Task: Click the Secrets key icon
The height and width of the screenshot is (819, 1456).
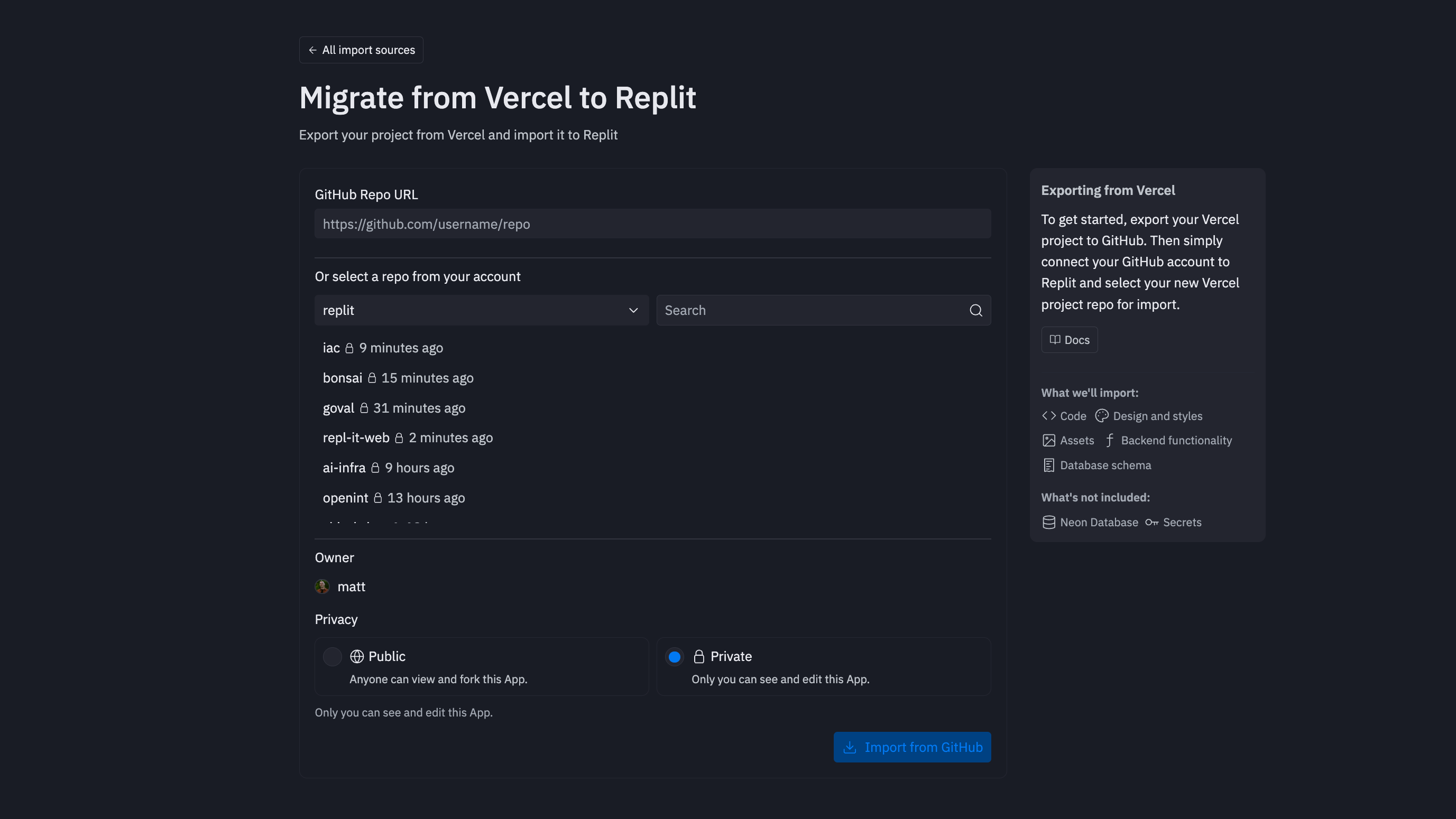Action: (1151, 523)
